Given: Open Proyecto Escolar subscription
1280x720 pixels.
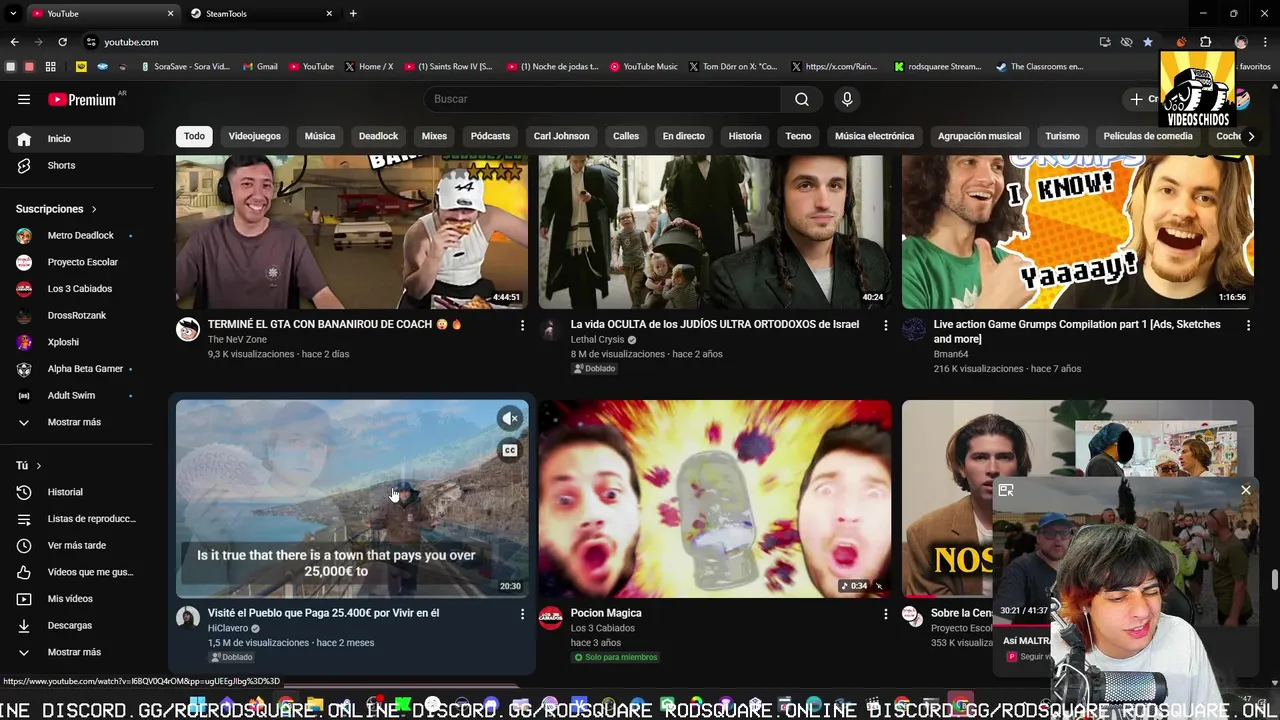Looking at the screenshot, I should pyautogui.click(x=75, y=262).
